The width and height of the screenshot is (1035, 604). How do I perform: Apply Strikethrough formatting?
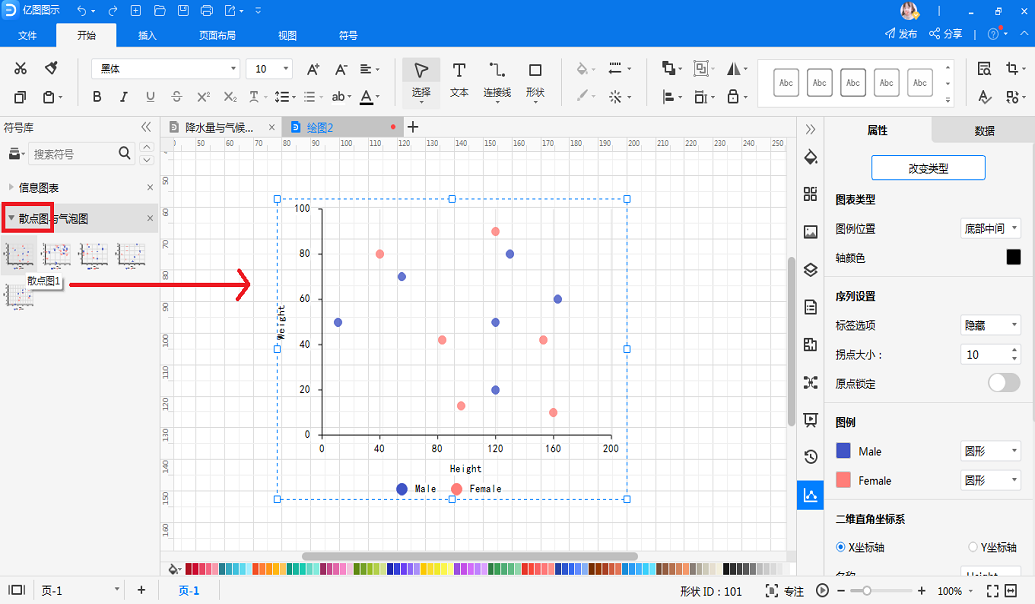pyautogui.click(x=176, y=97)
